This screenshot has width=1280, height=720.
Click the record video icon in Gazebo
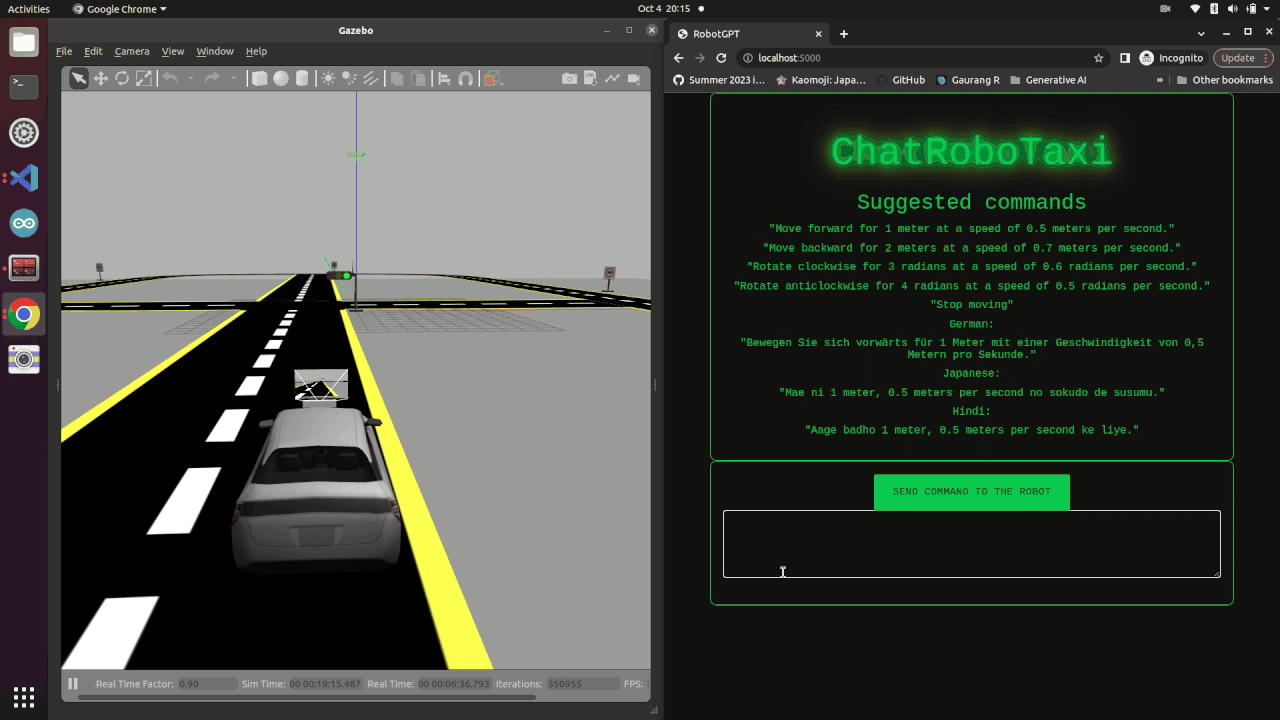coord(634,79)
